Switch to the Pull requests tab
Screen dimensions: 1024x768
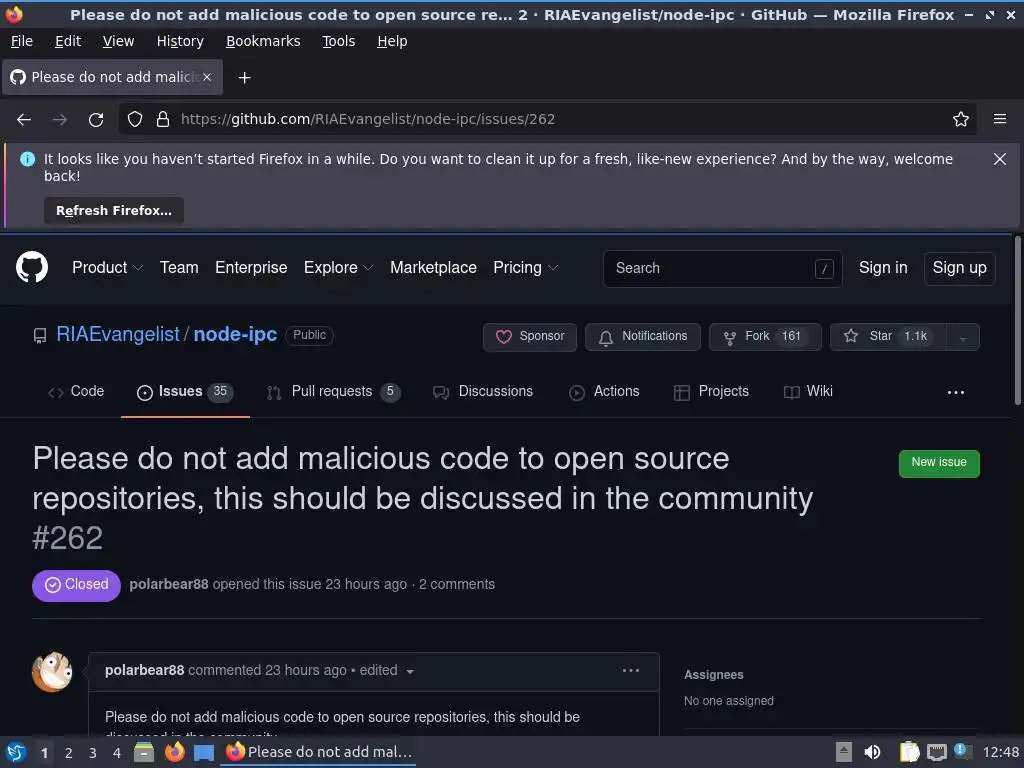(333, 392)
